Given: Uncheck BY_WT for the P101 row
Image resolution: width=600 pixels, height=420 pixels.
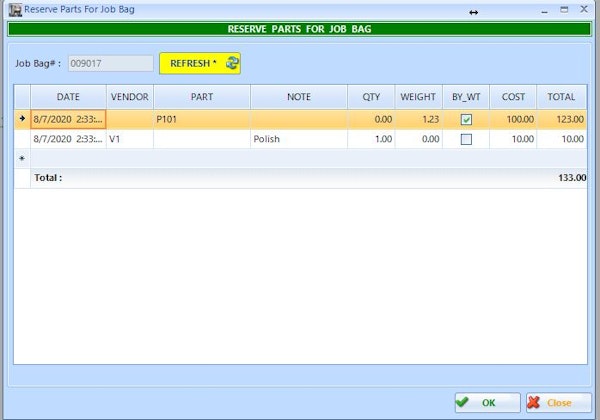Looking at the screenshot, I should pyautogui.click(x=466, y=120).
